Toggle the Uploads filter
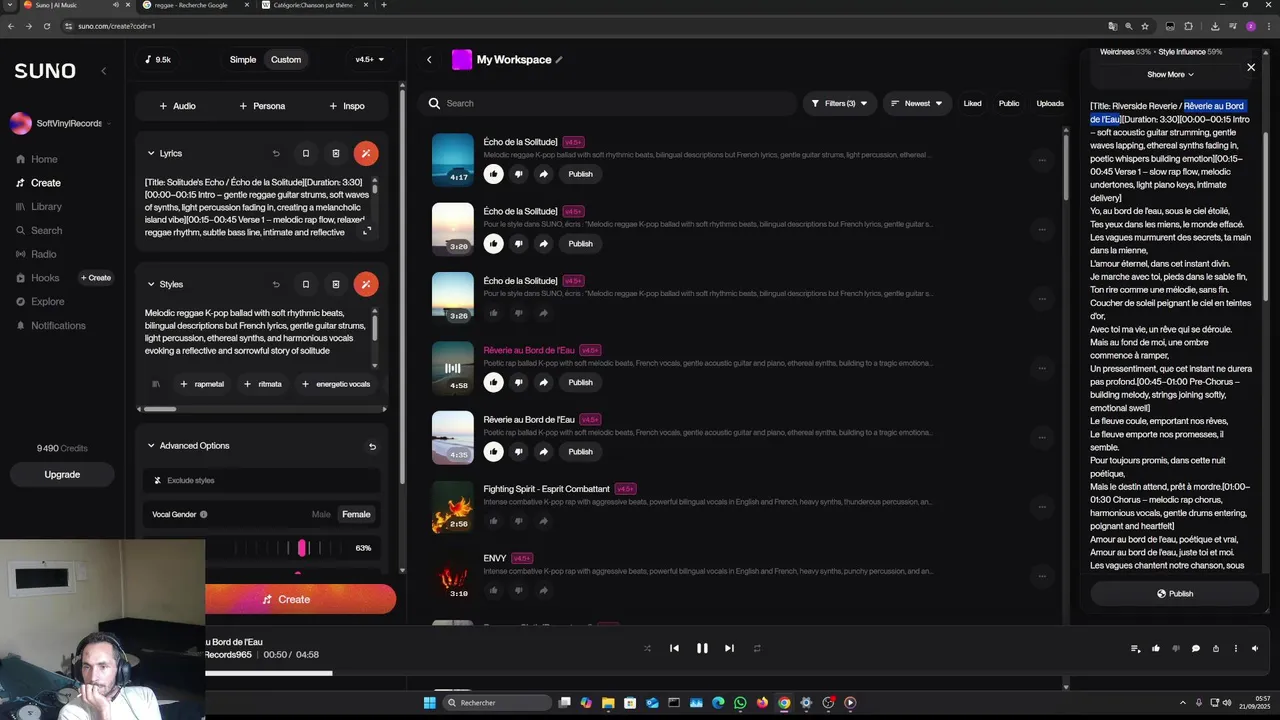 coord(1050,103)
